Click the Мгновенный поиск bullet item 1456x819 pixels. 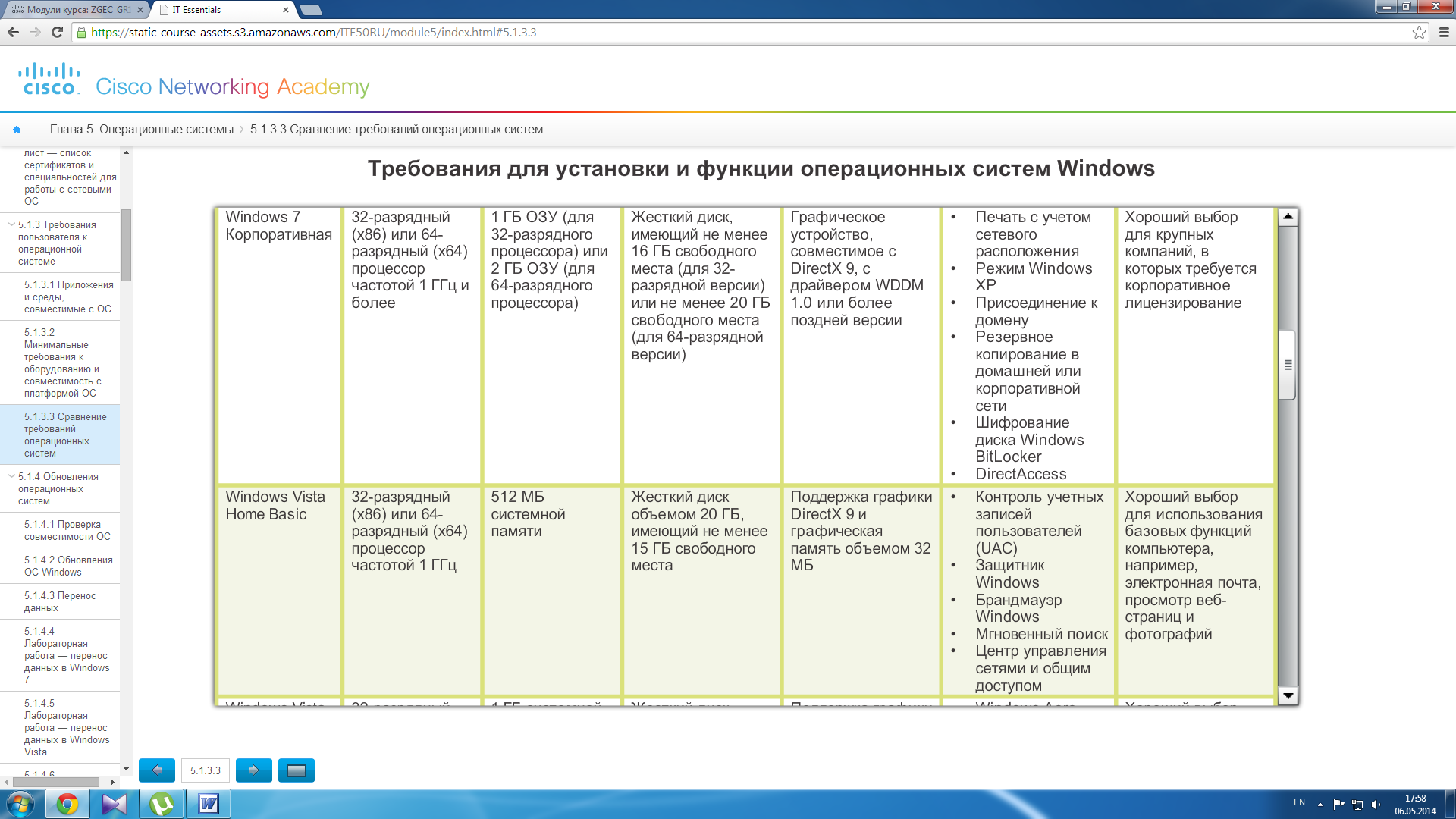tap(1041, 634)
